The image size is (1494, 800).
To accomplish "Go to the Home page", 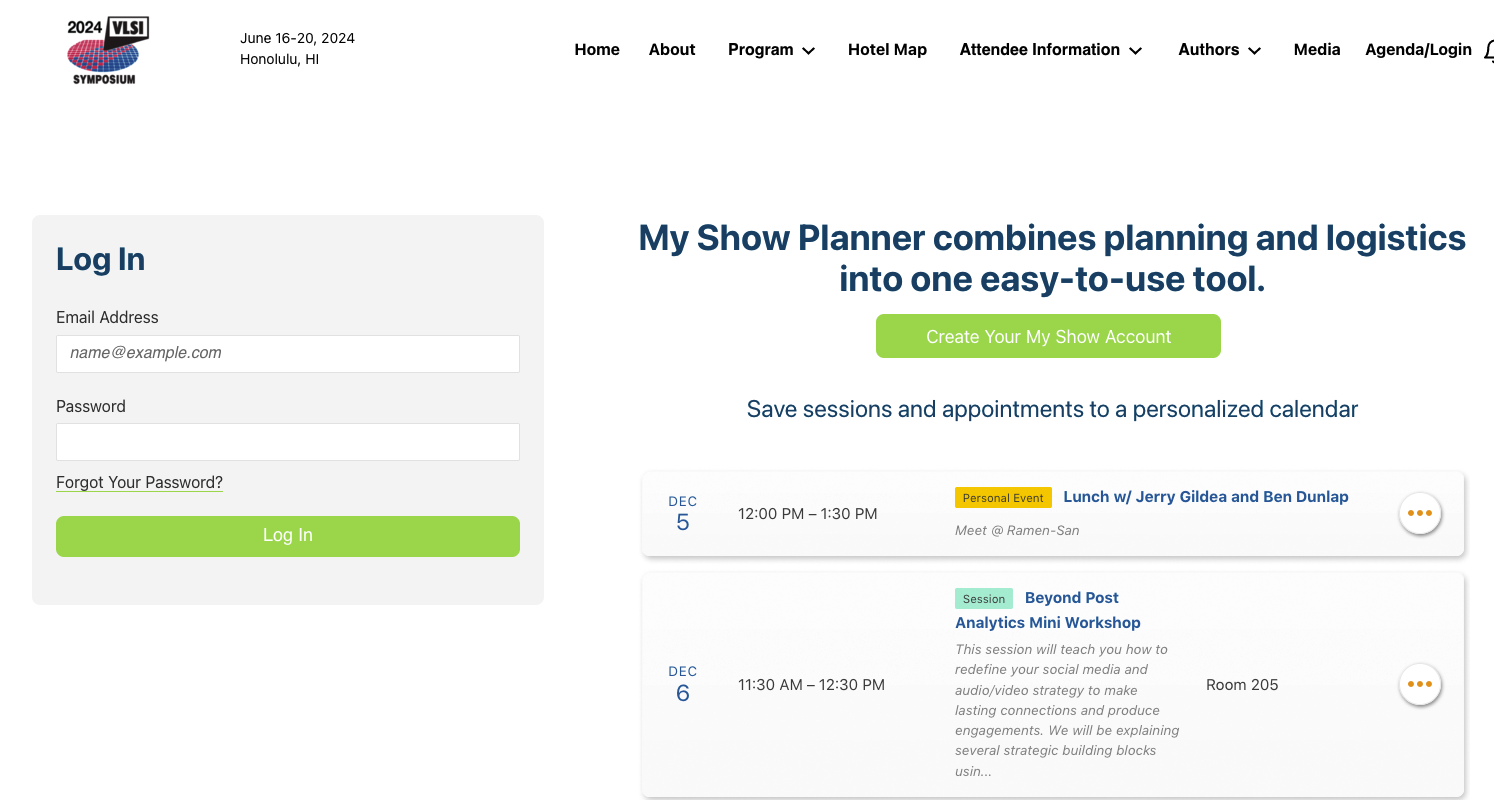I will point(597,50).
